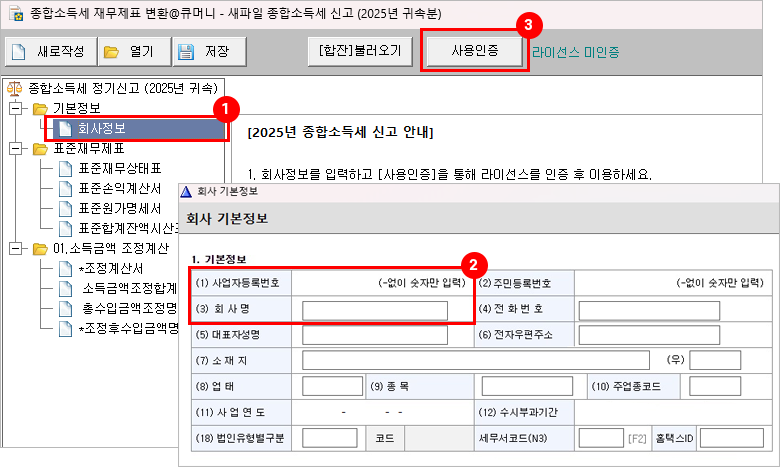This screenshot has width=780, height=467.
Task: Open 표준재무상태표 in the tree
Action: 120,169
